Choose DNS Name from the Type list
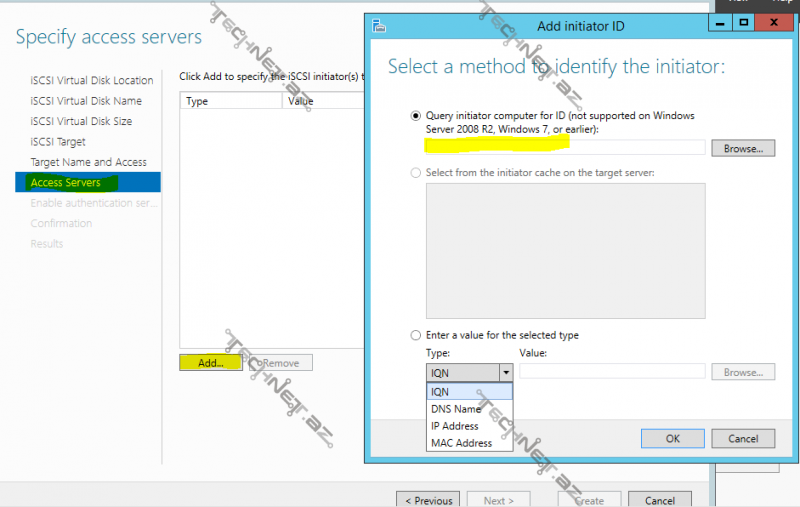This screenshot has width=800, height=507. click(455, 409)
